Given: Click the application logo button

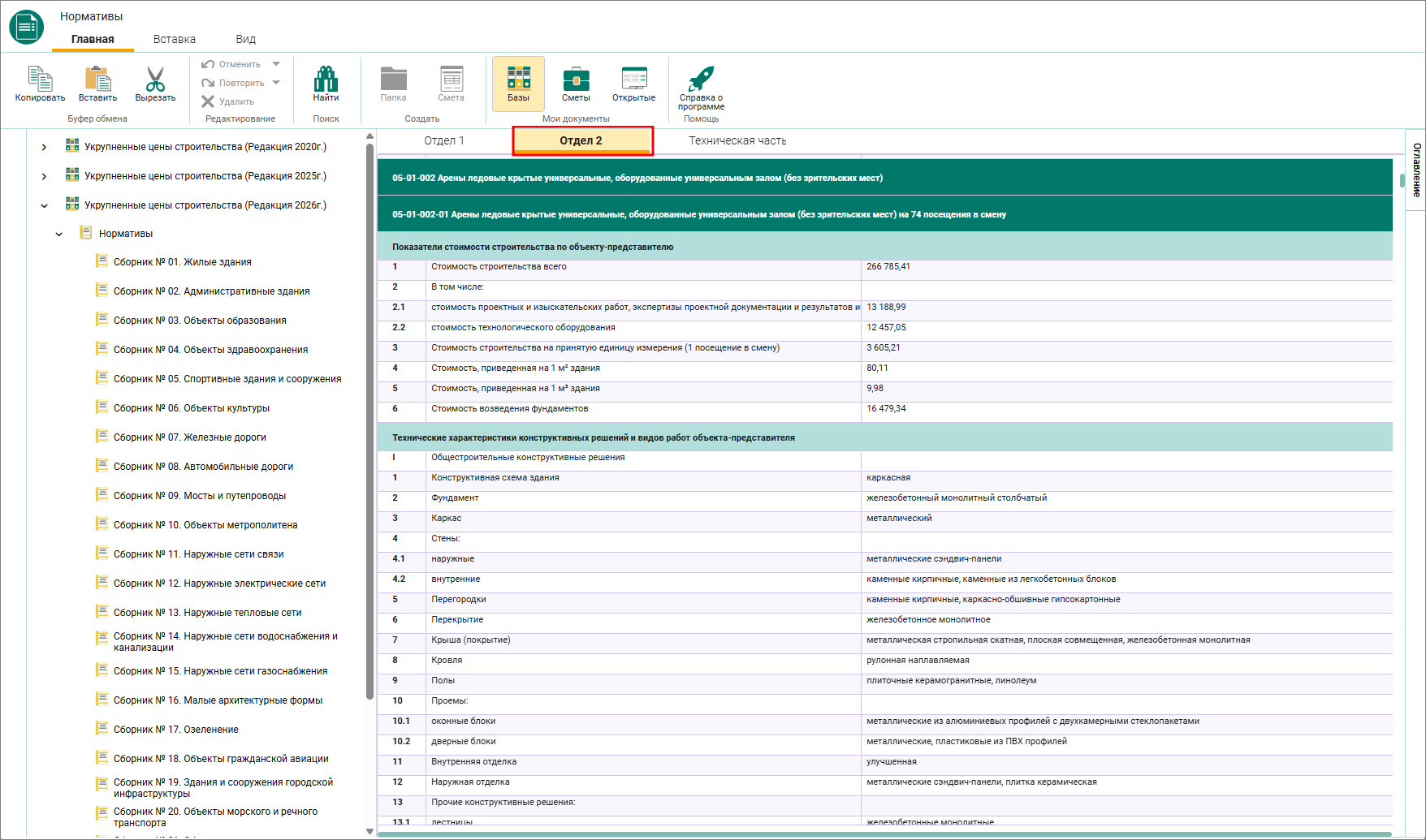Looking at the screenshot, I should click(x=26, y=27).
